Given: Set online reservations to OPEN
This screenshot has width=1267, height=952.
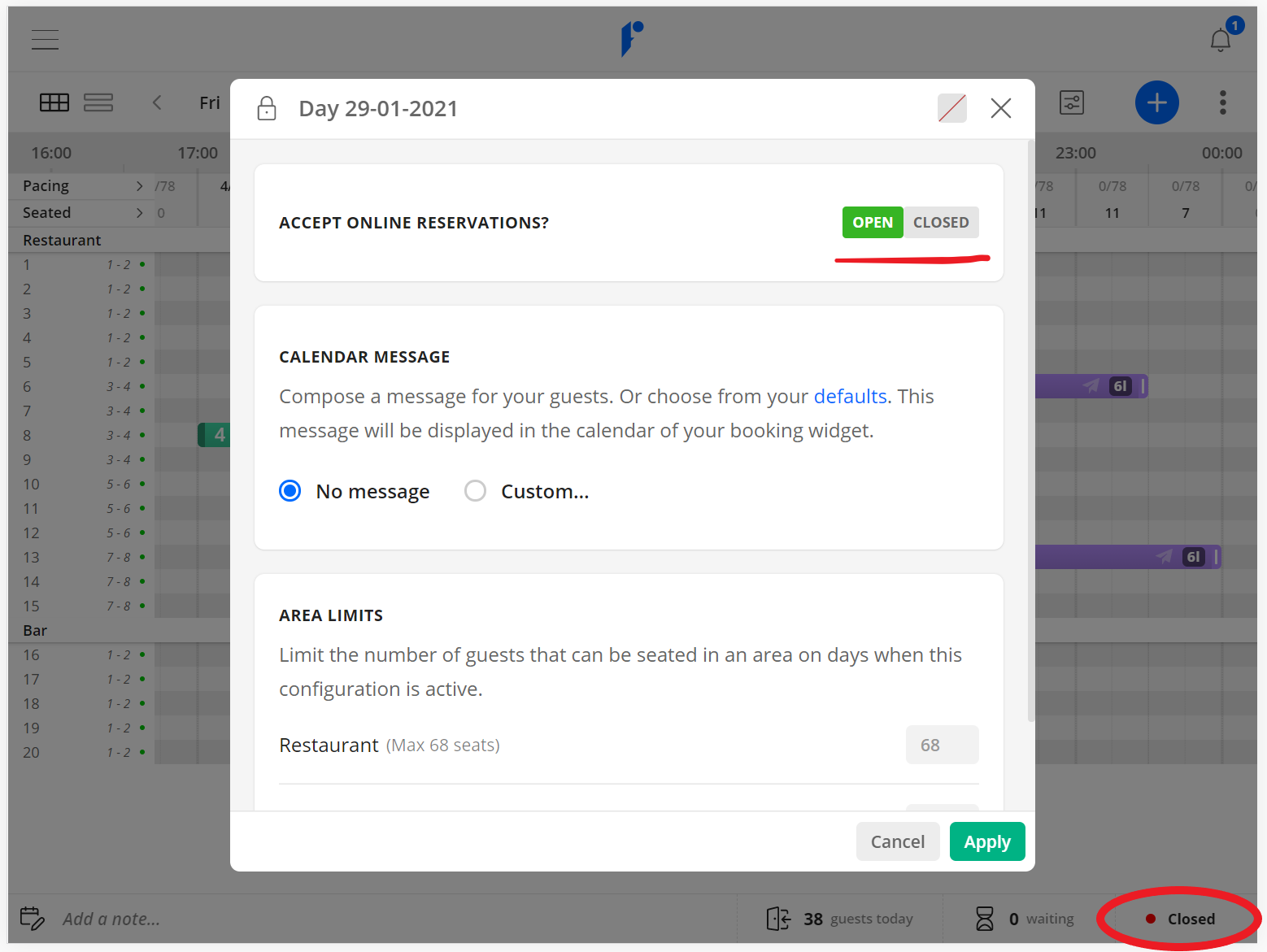Looking at the screenshot, I should (872, 223).
